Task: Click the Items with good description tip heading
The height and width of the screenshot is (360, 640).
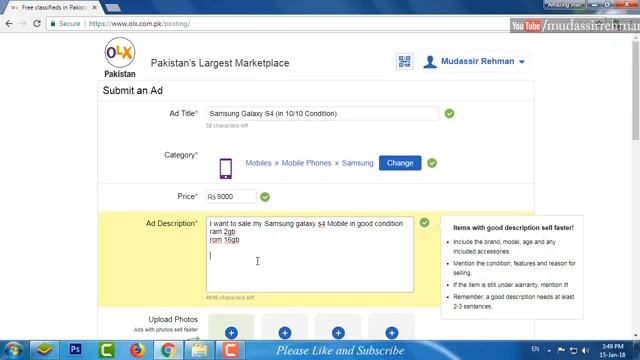Action: [x=513, y=228]
